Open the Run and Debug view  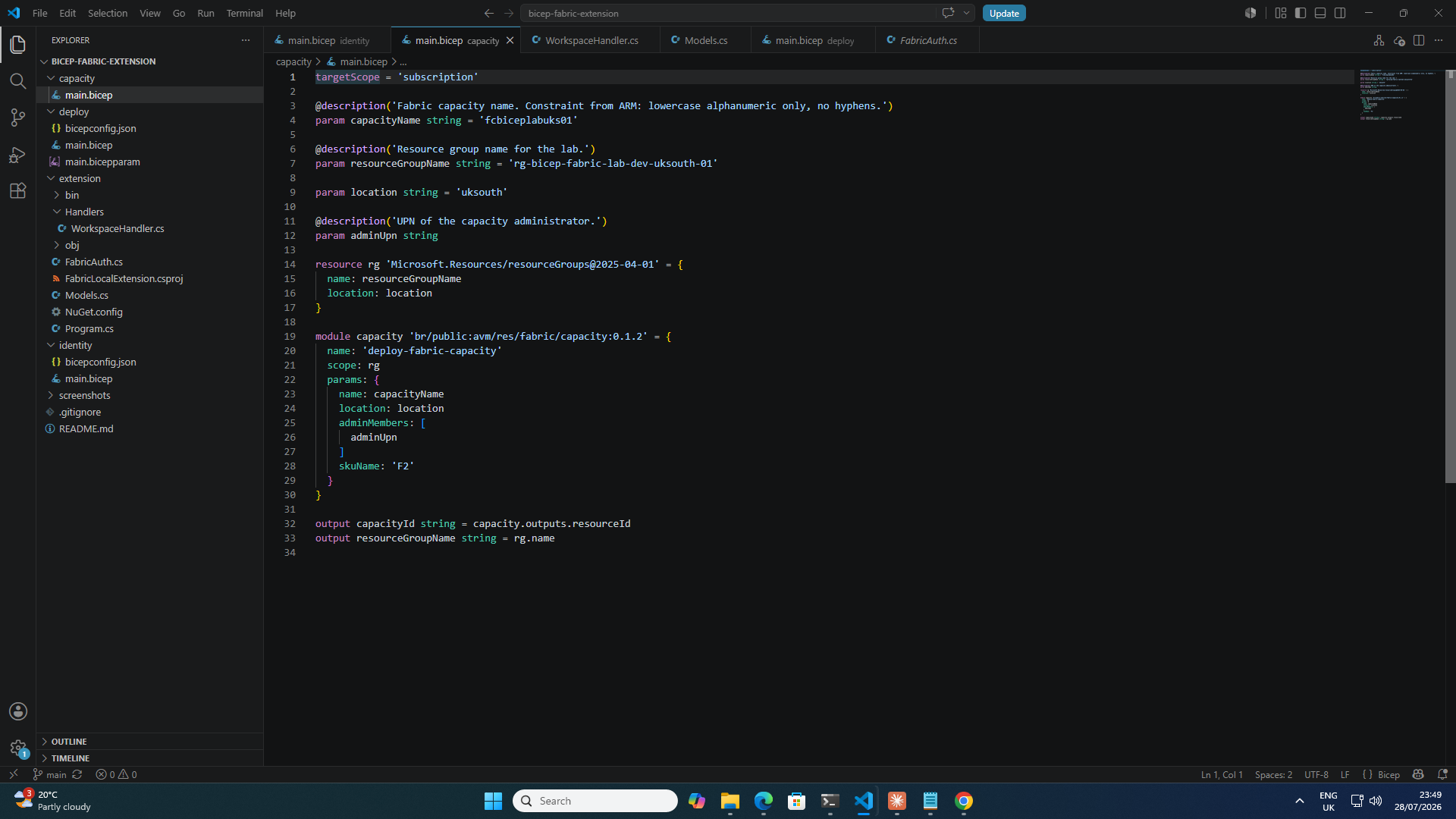18,155
